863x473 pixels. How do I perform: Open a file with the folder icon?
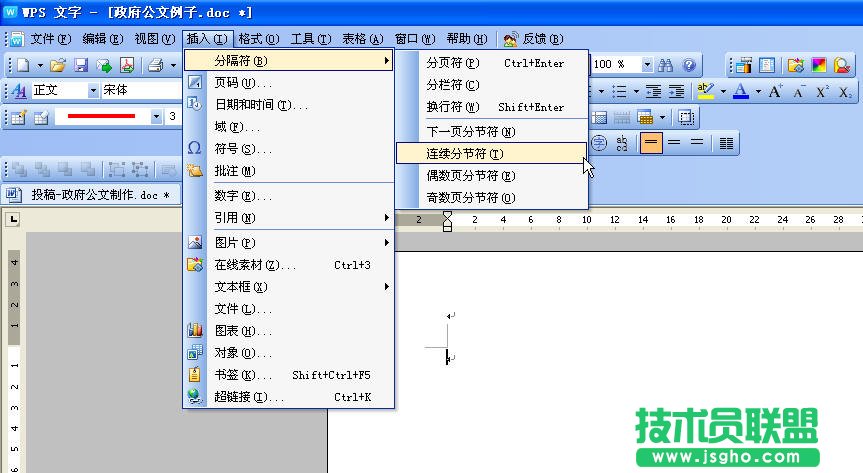pos(58,66)
